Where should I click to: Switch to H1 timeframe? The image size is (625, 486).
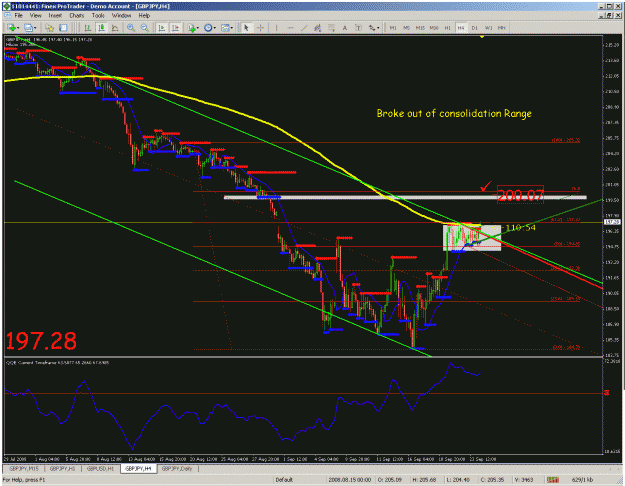pos(448,28)
